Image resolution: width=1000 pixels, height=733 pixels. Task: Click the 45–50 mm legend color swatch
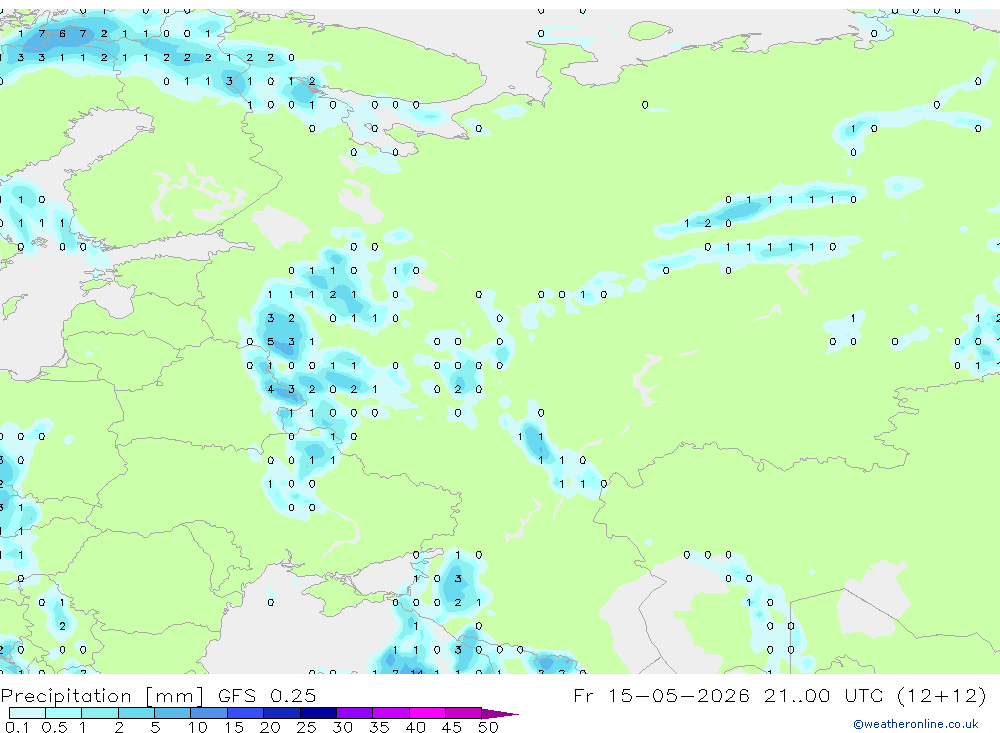pos(464,713)
